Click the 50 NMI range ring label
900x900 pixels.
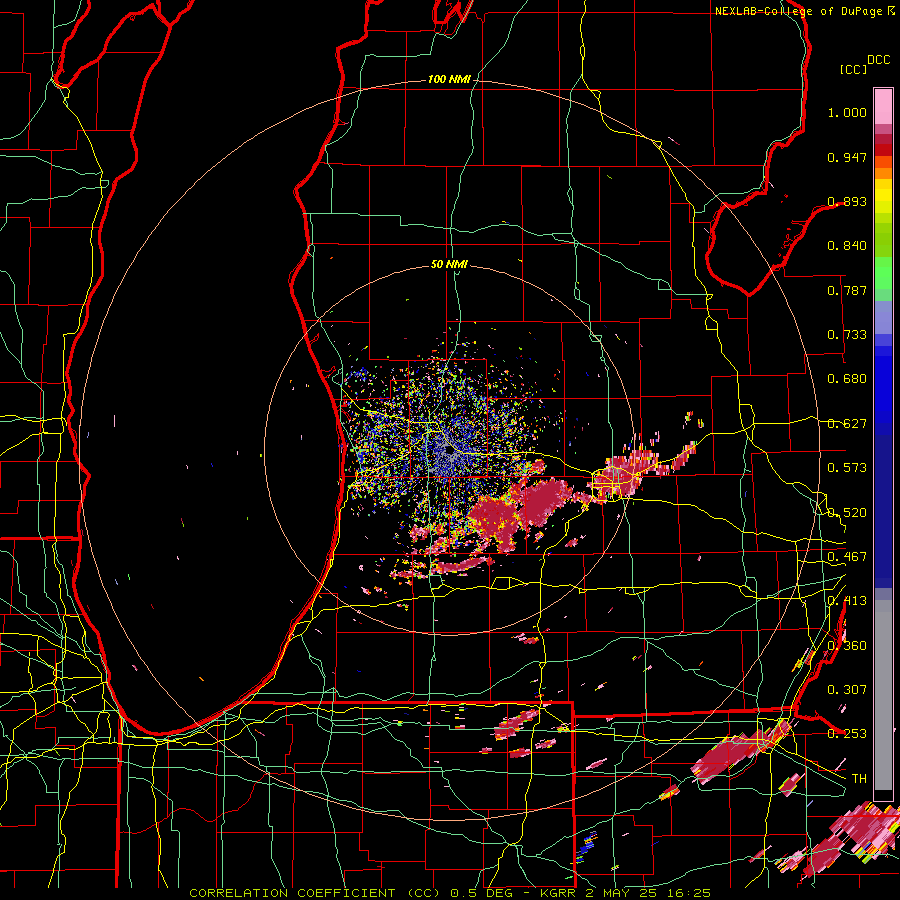pos(449,264)
